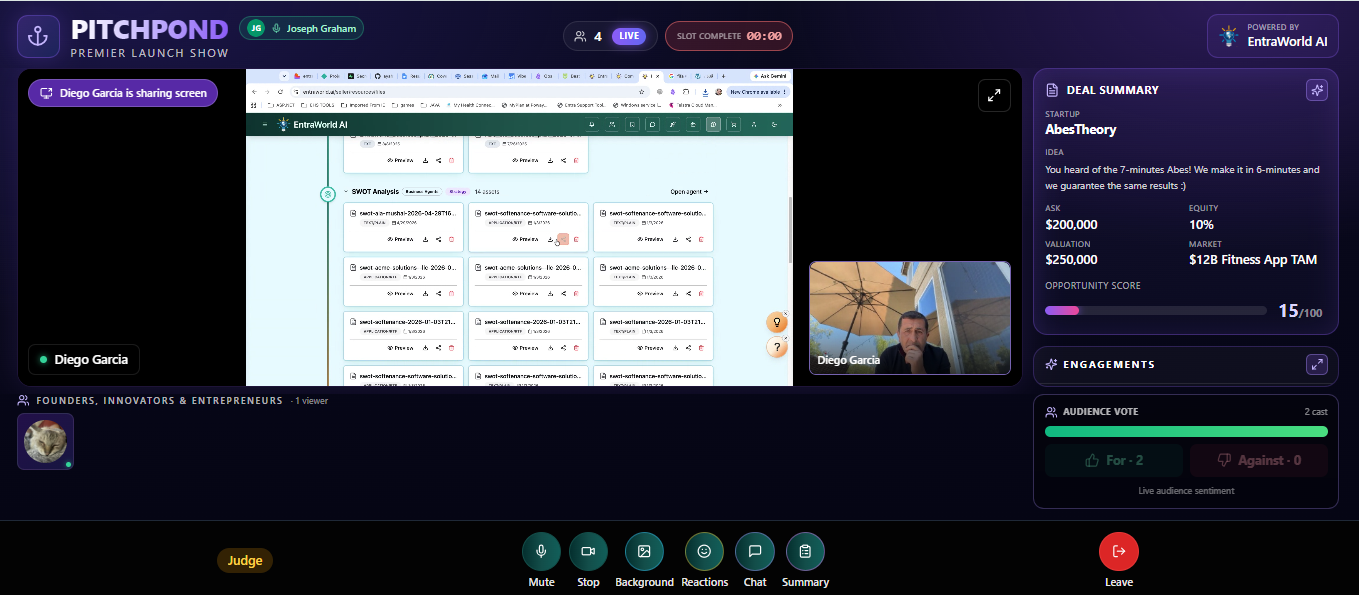The width and height of the screenshot is (1359, 595).
Task: Click the 2 cast vote count
Action: pos(1316,412)
